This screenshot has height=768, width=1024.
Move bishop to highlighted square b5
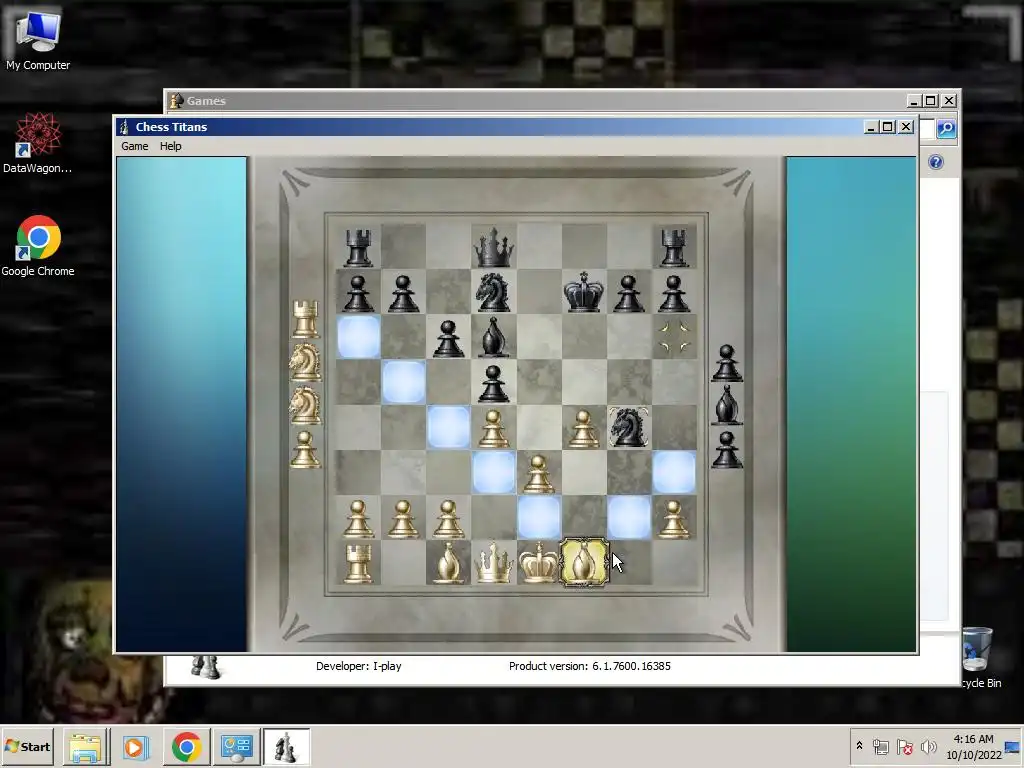pos(404,382)
